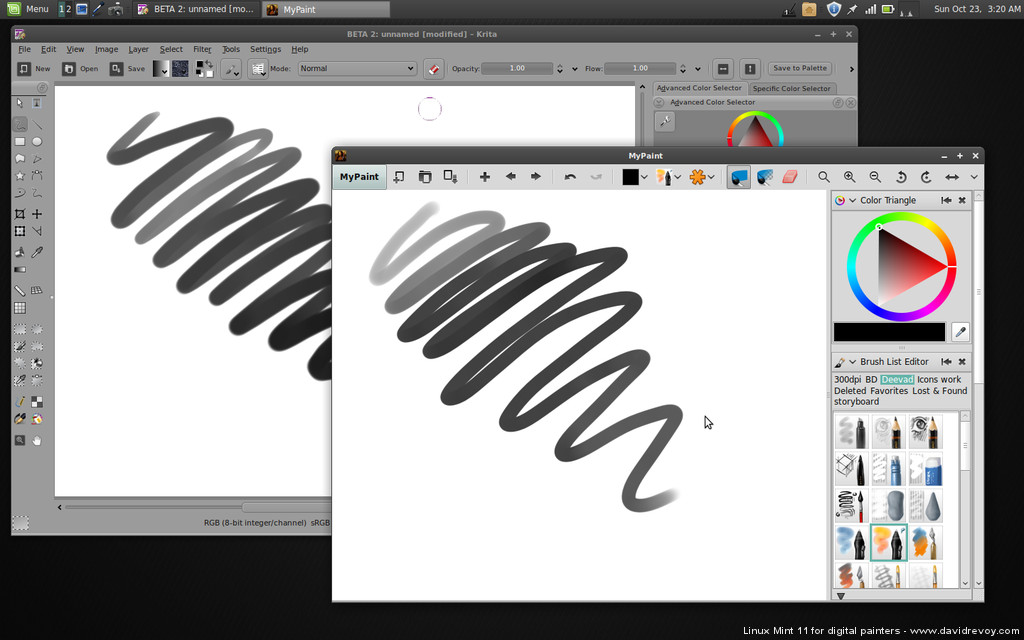Add a new layer with MyPaint plus icon
The height and width of the screenshot is (640, 1024).
485,177
